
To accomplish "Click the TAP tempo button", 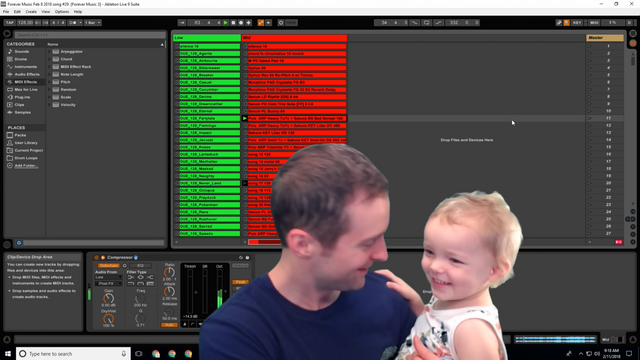I will click(x=9, y=23).
